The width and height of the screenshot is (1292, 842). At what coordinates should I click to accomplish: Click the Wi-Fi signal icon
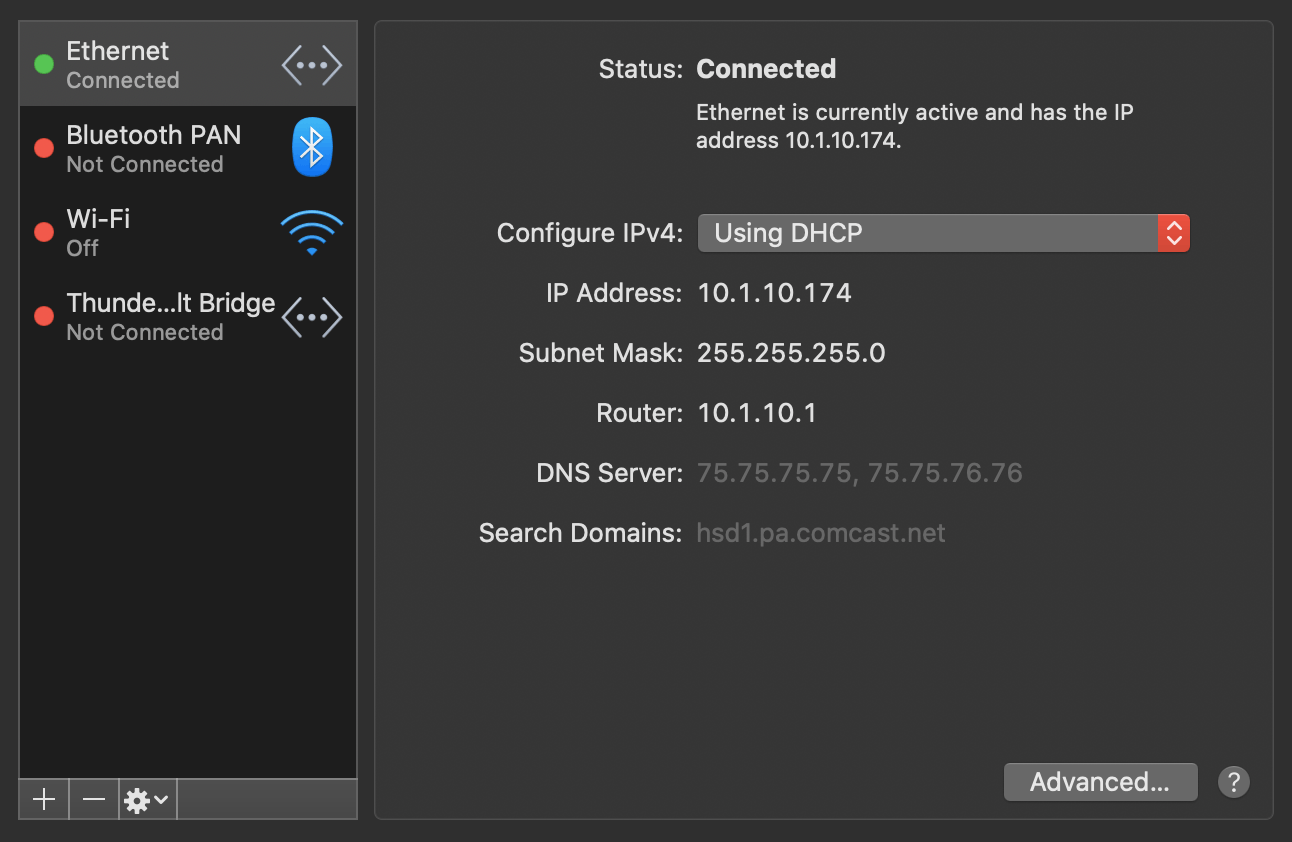pos(312,233)
